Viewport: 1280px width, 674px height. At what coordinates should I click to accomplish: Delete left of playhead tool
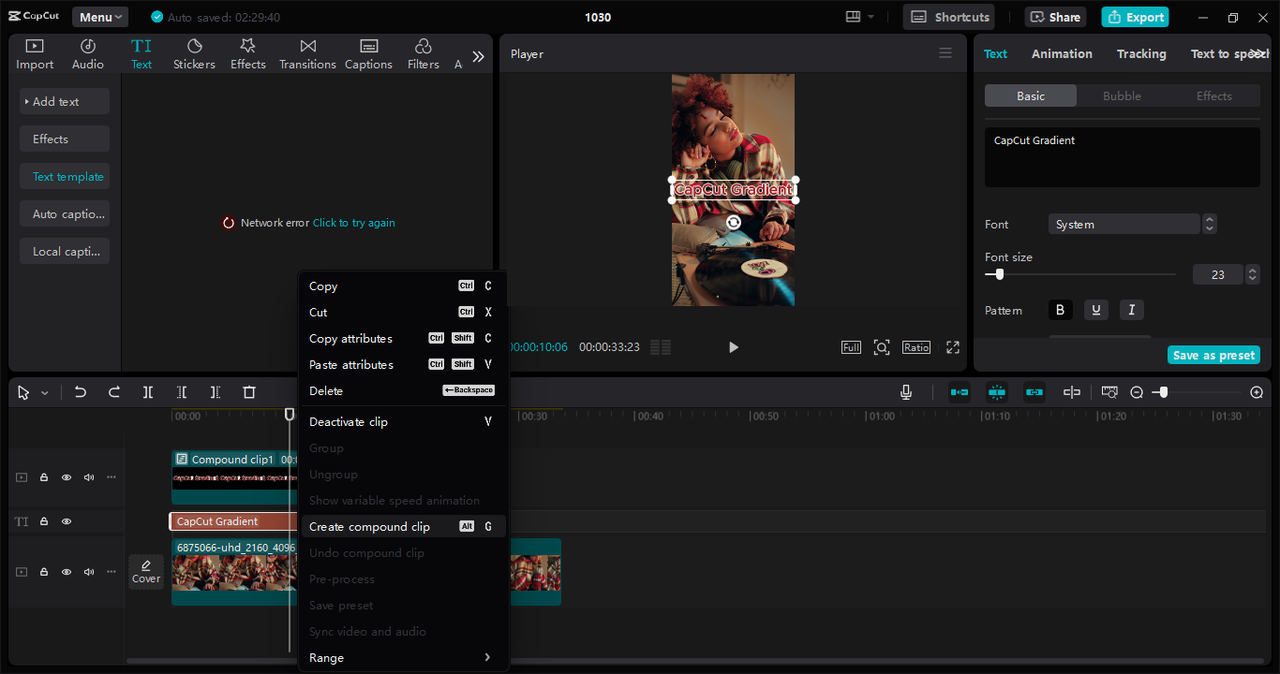[x=182, y=392]
